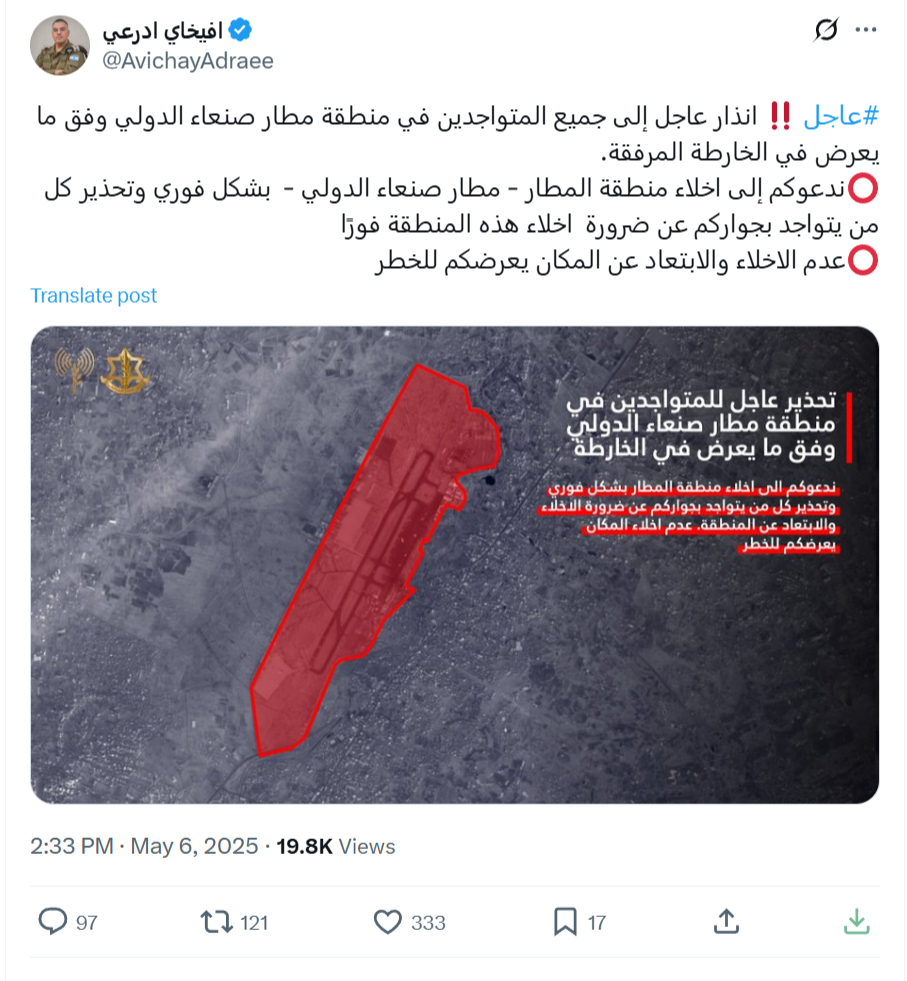Click the 333 likes count
The image size is (907, 981).
point(428,923)
